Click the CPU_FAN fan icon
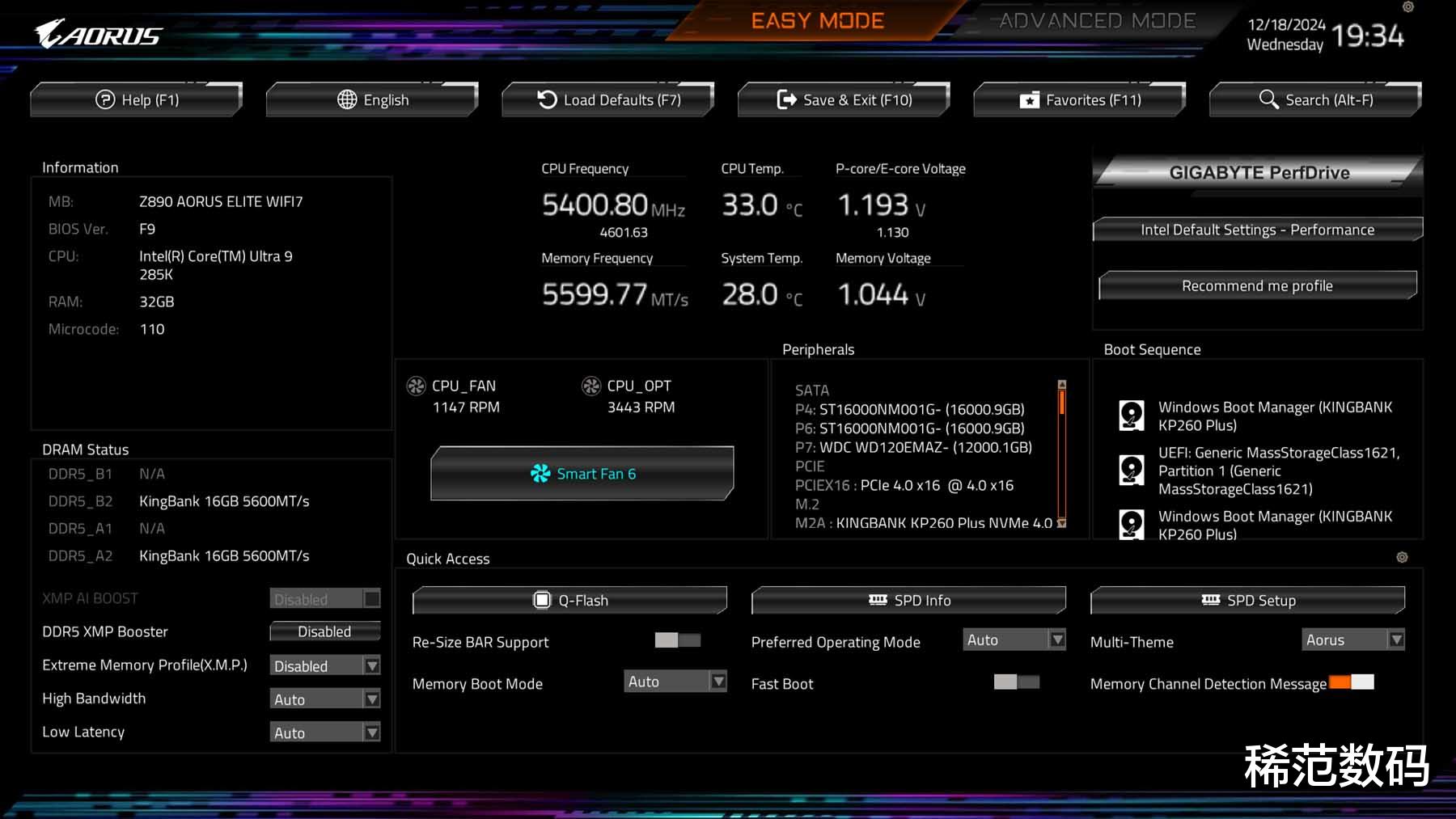1456x819 pixels. tap(416, 386)
